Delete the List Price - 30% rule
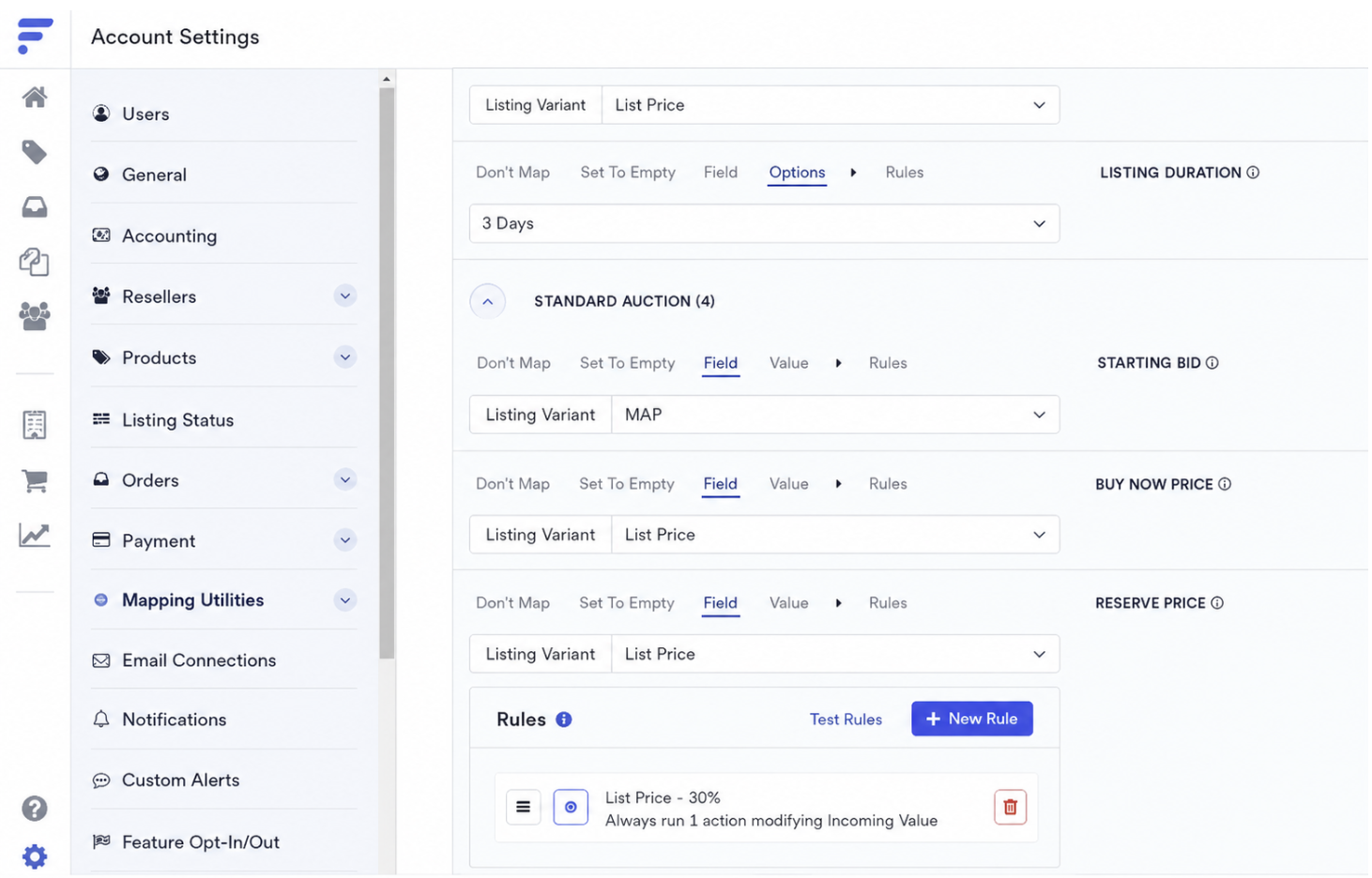1372x878 pixels. click(1011, 808)
